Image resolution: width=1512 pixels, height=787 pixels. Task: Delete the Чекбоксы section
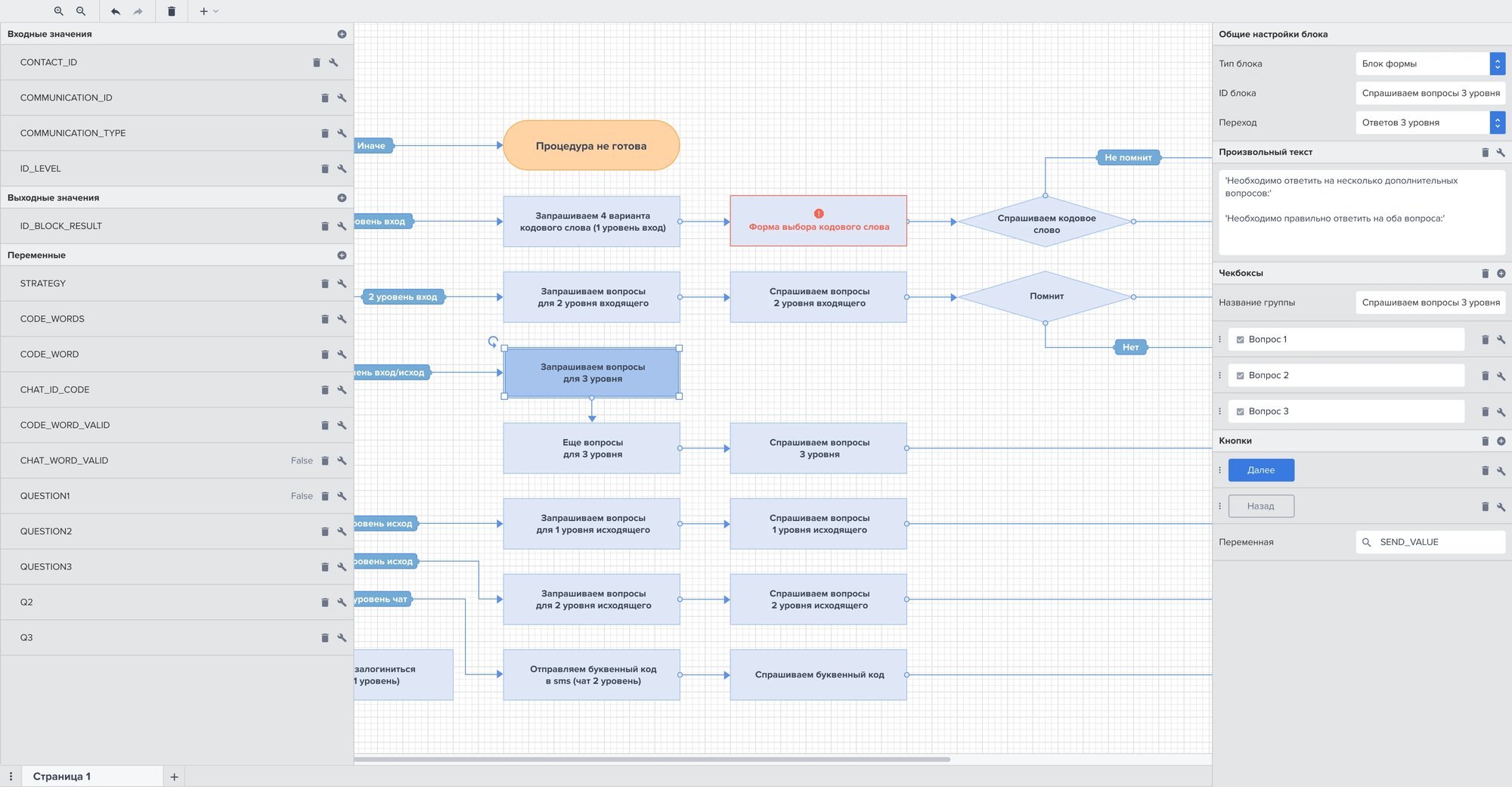click(x=1485, y=274)
